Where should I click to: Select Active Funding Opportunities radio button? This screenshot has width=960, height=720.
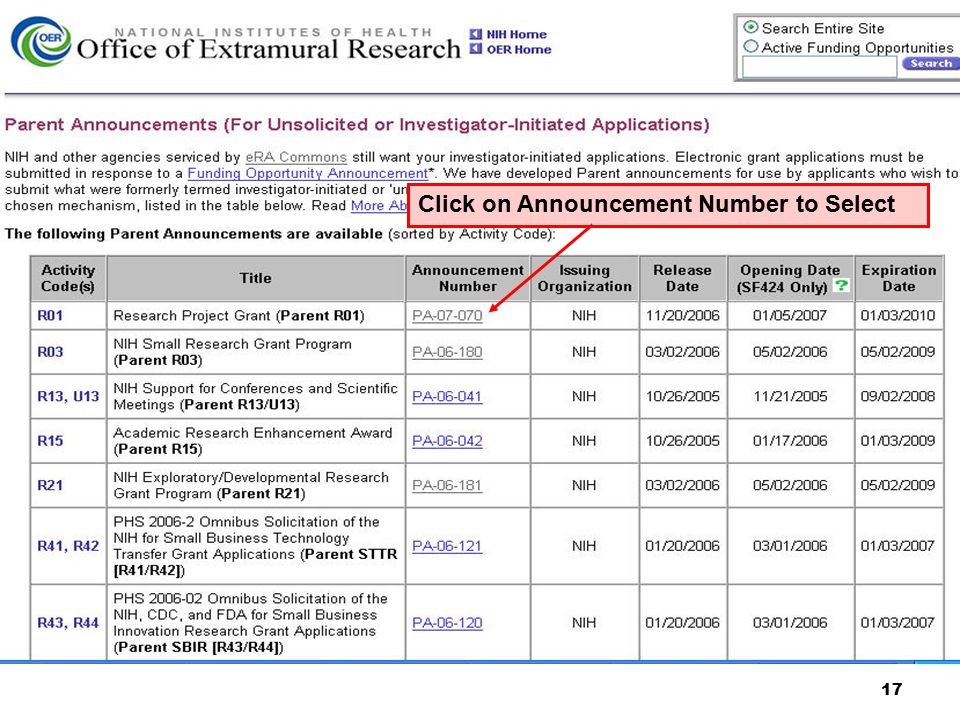click(751, 47)
